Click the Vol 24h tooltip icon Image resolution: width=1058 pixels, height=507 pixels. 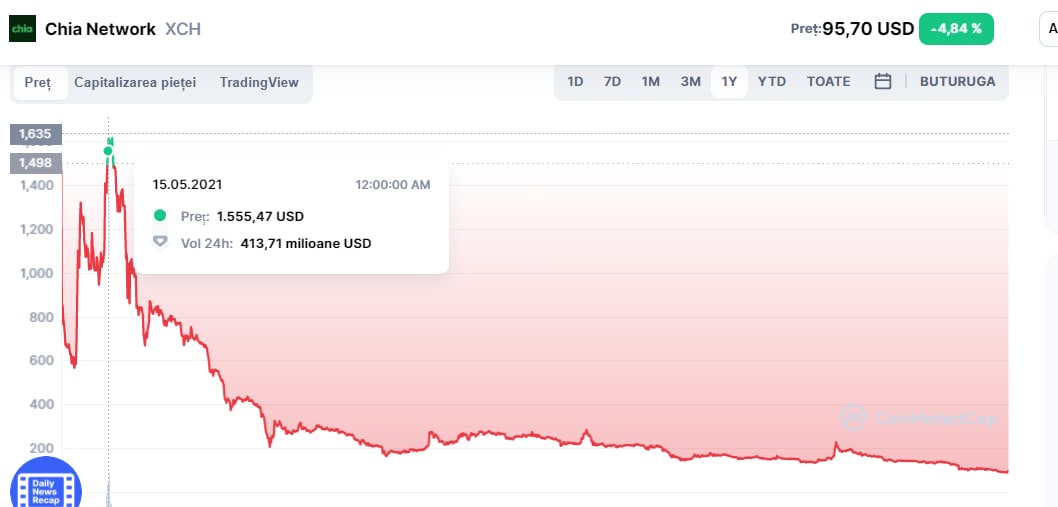(159, 242)
